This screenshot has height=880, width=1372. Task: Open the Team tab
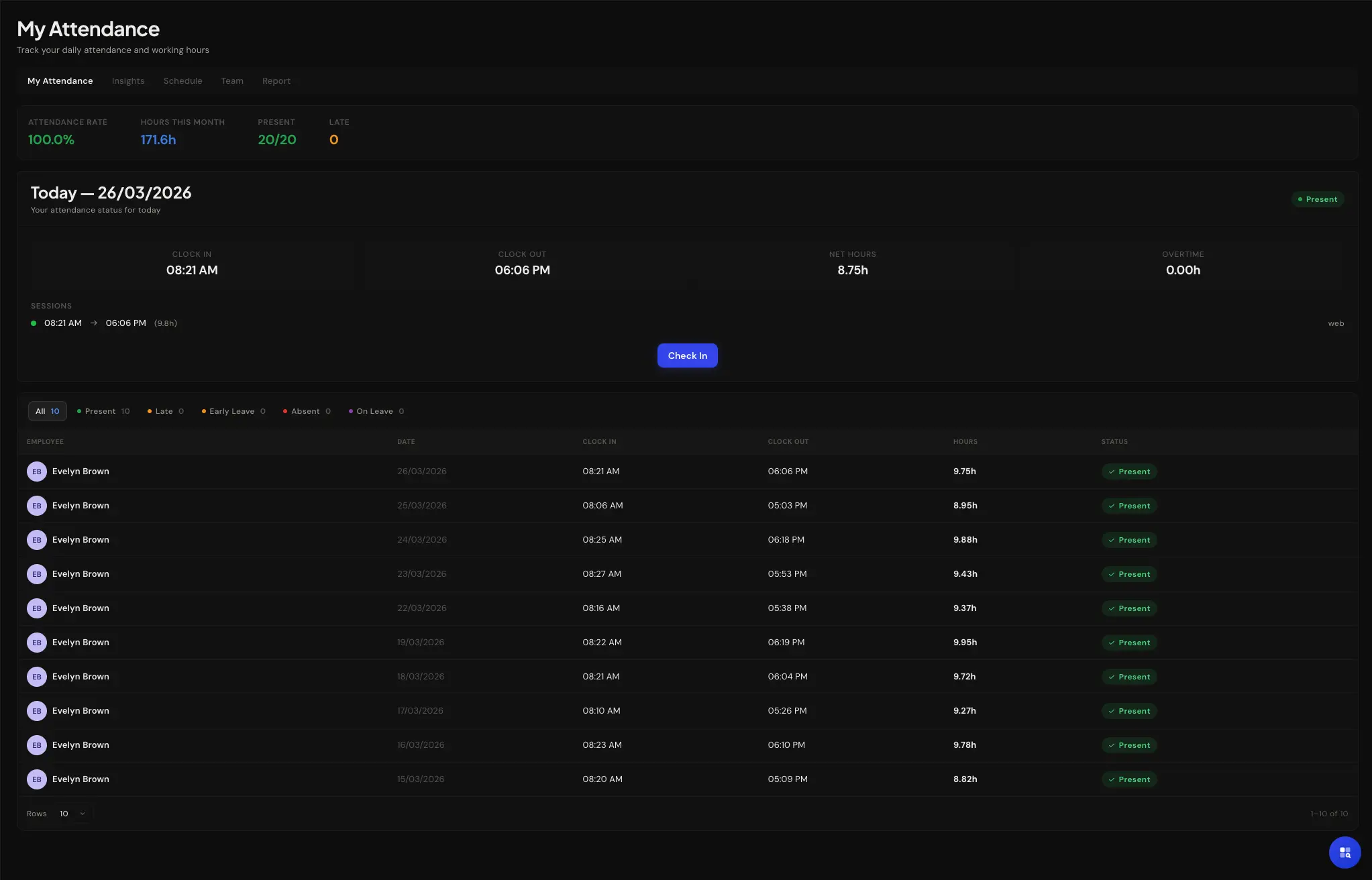tap(232, 80)
